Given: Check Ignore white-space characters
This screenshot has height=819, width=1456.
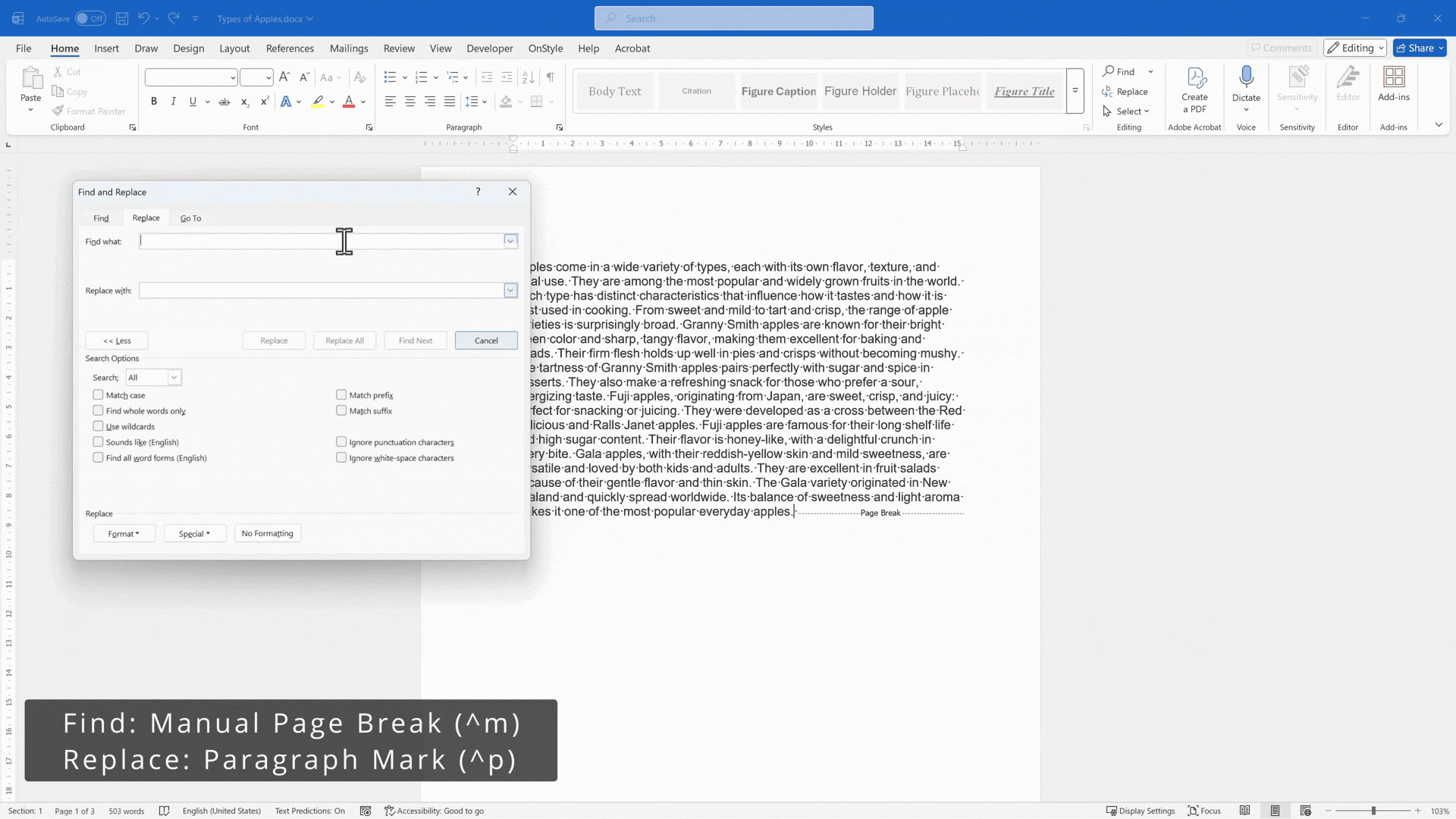Looking at the screenshot, I should pyautogui.click(x=341, y=457).
